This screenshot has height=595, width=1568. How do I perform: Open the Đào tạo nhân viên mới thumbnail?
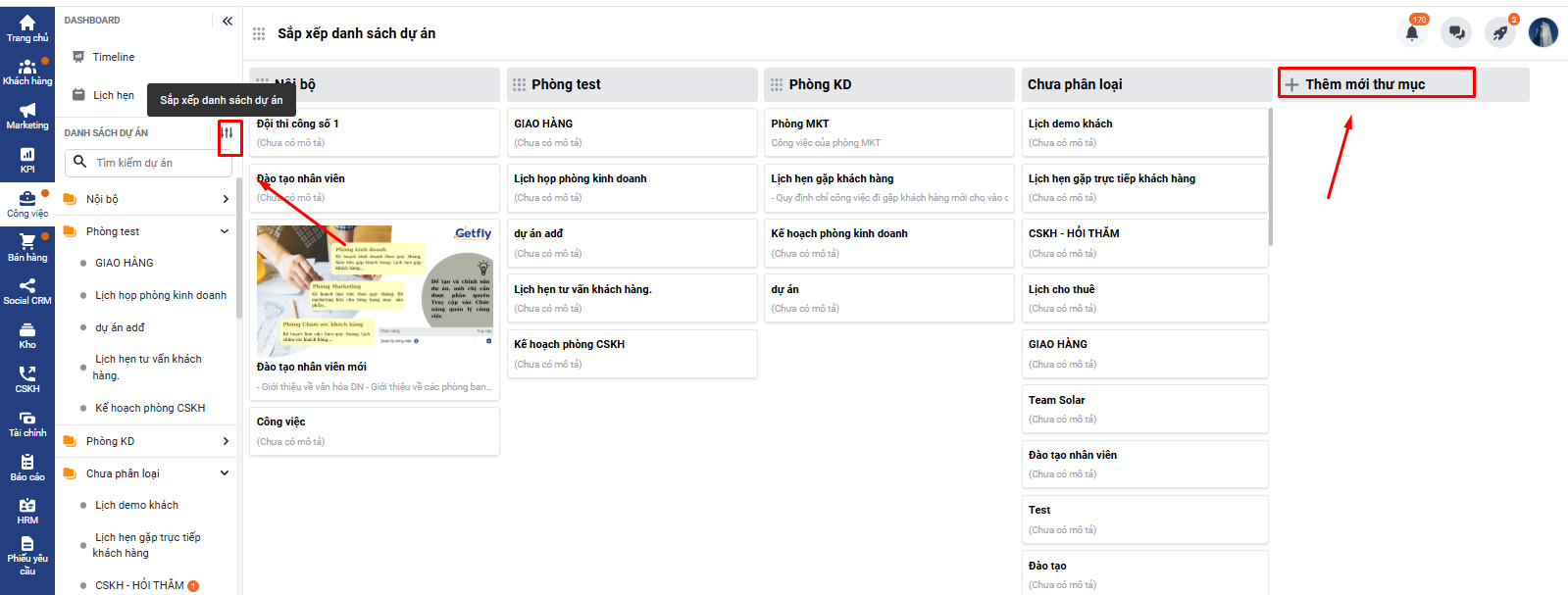(375, 291)
